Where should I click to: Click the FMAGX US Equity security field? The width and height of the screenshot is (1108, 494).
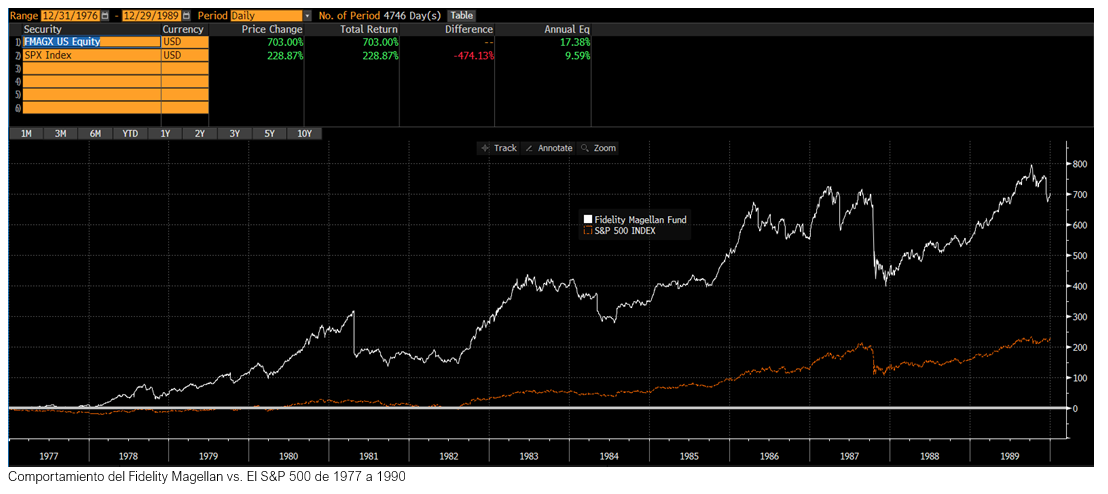[x=91, y=42]
